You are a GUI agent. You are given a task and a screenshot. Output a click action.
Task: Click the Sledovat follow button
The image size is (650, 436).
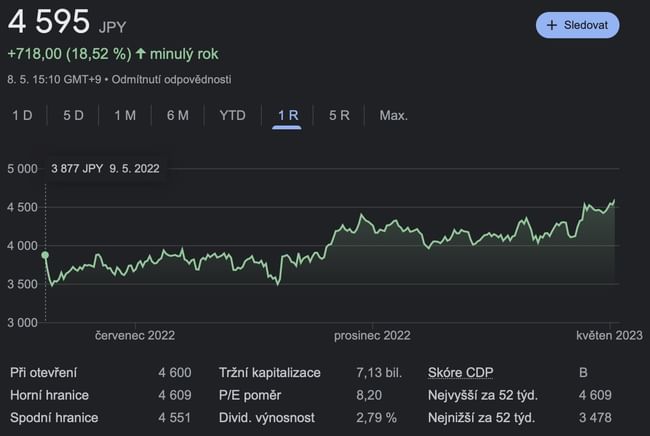[x=577, y=25]
